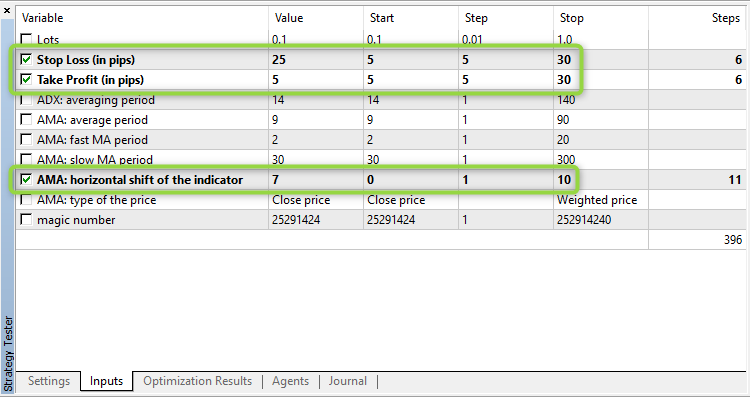Switch to the Optimization Results tab
Viewport: 750px width, 398px height.
pos(198,381)
